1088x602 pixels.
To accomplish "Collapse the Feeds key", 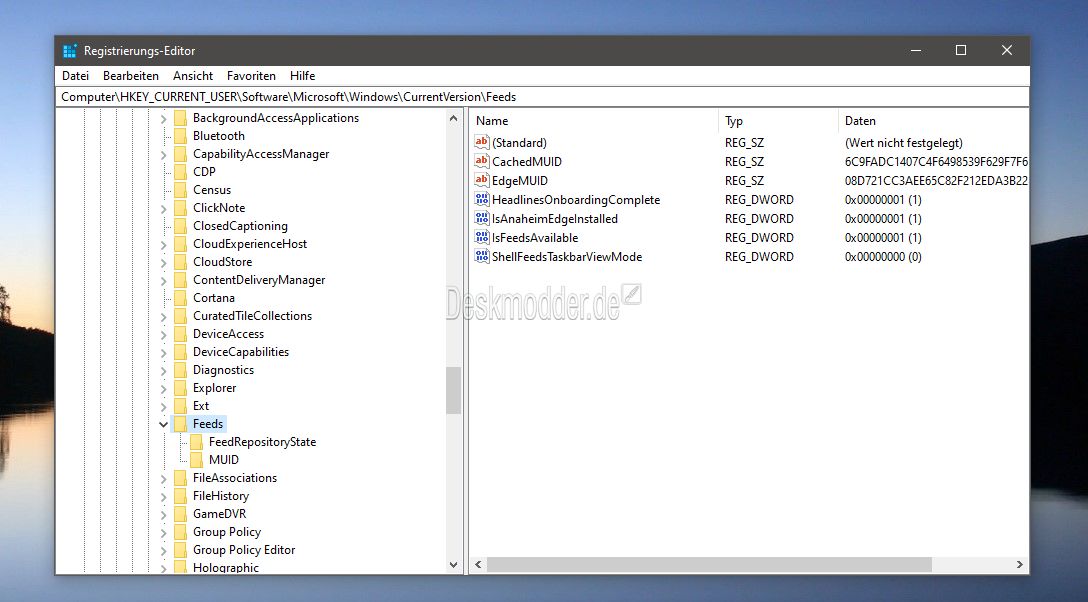I will pyautogui.click(x=164, y=424).
